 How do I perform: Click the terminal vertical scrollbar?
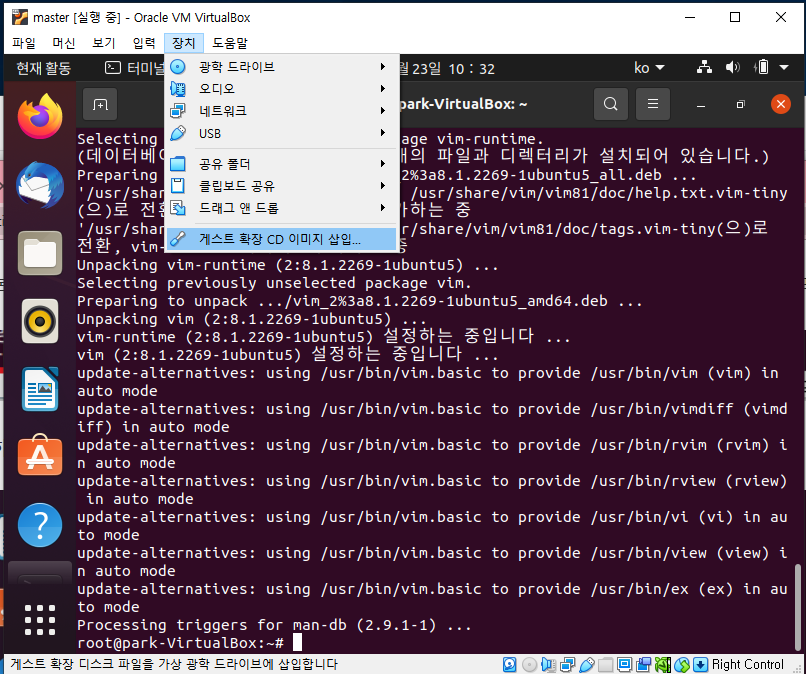tap(797, 608)
